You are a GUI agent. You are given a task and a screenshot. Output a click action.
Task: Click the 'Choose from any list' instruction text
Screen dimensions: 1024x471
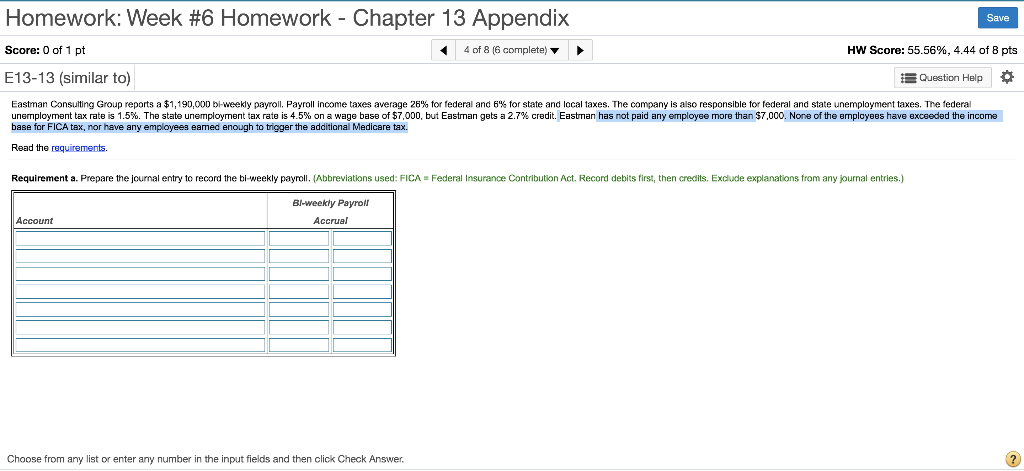pos(206,459)
